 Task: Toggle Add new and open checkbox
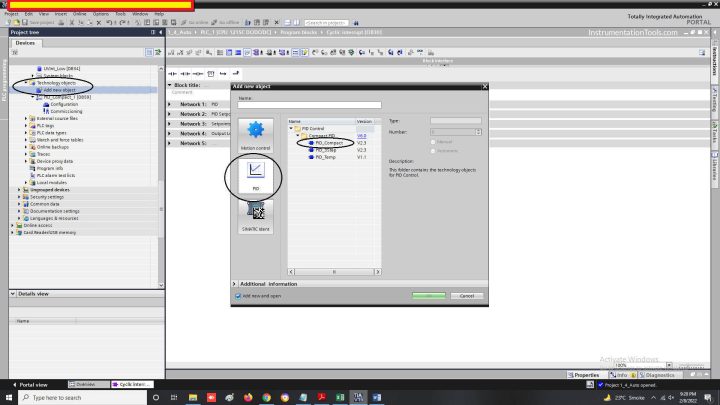[238, 296]
